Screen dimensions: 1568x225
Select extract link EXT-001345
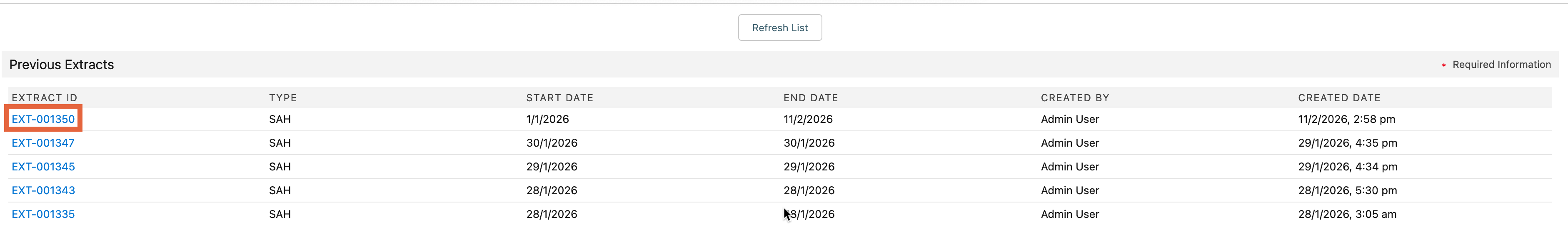(x=43, y=167)
